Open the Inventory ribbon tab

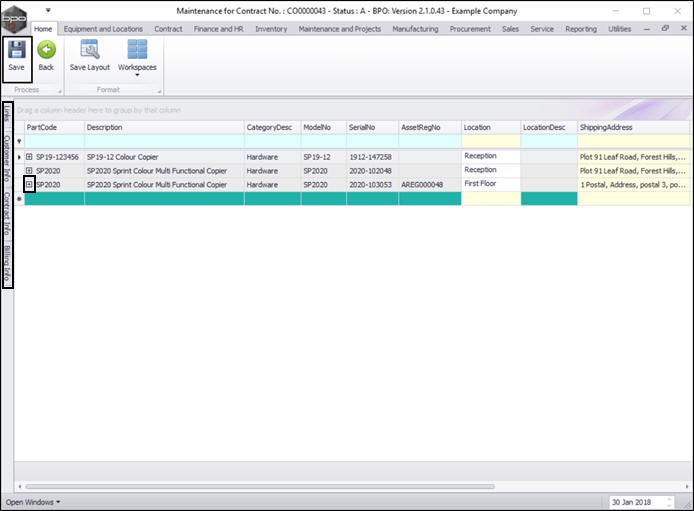click(271, 29)
